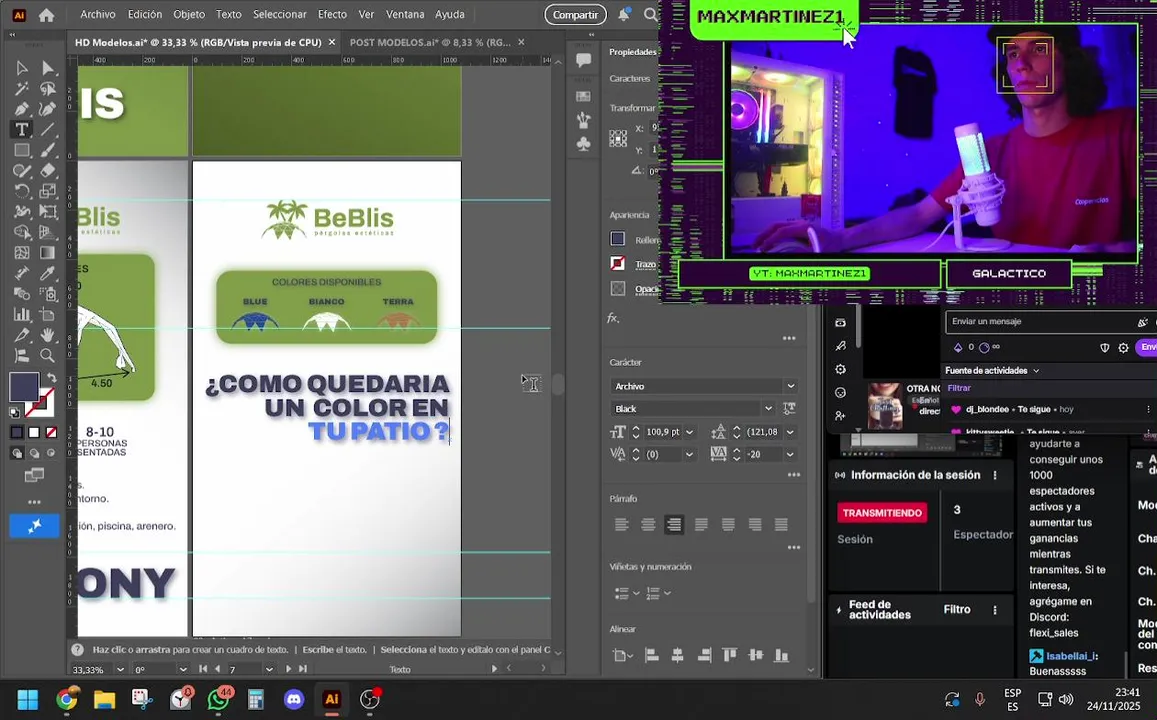Viewport: 1157px width, 720px height.
Task: Select the Zoom magnifier tool
Action: (x=47, y=356)
